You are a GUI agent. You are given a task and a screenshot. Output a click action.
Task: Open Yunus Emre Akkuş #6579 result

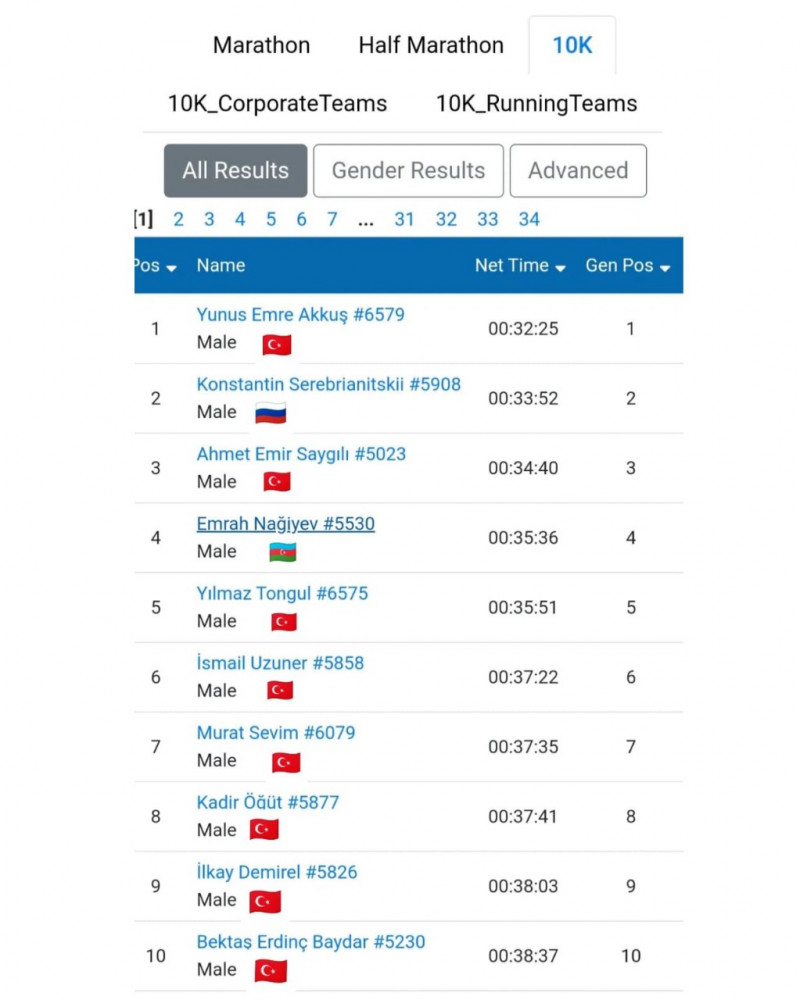tap(300, 314)
